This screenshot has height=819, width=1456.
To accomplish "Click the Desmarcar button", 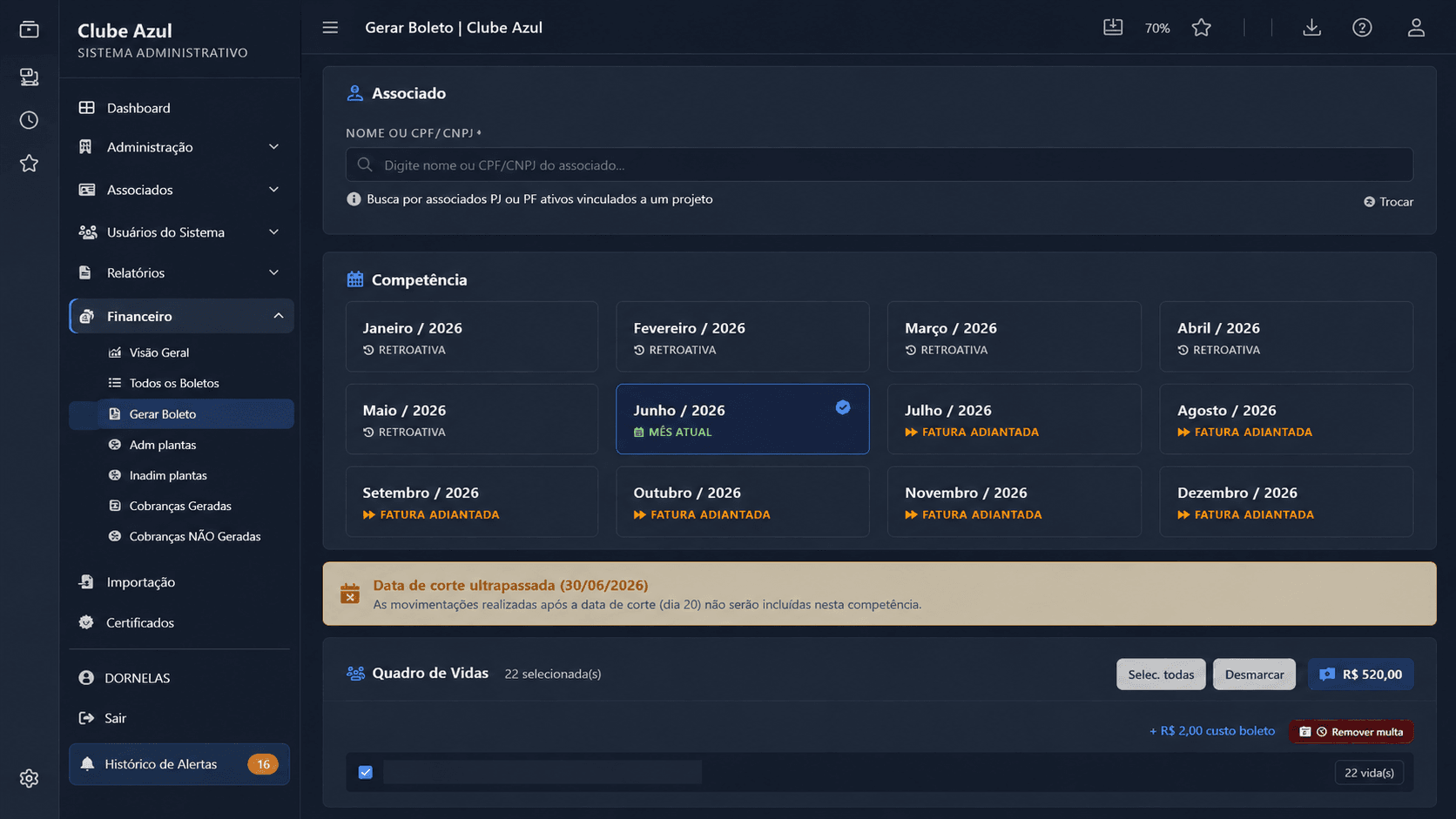I will point(1254,675).
